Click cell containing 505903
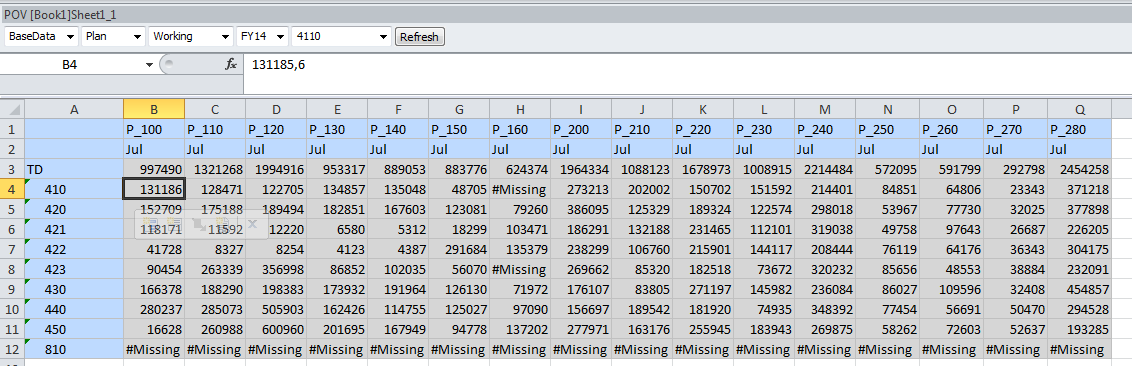 click(276, 310)
